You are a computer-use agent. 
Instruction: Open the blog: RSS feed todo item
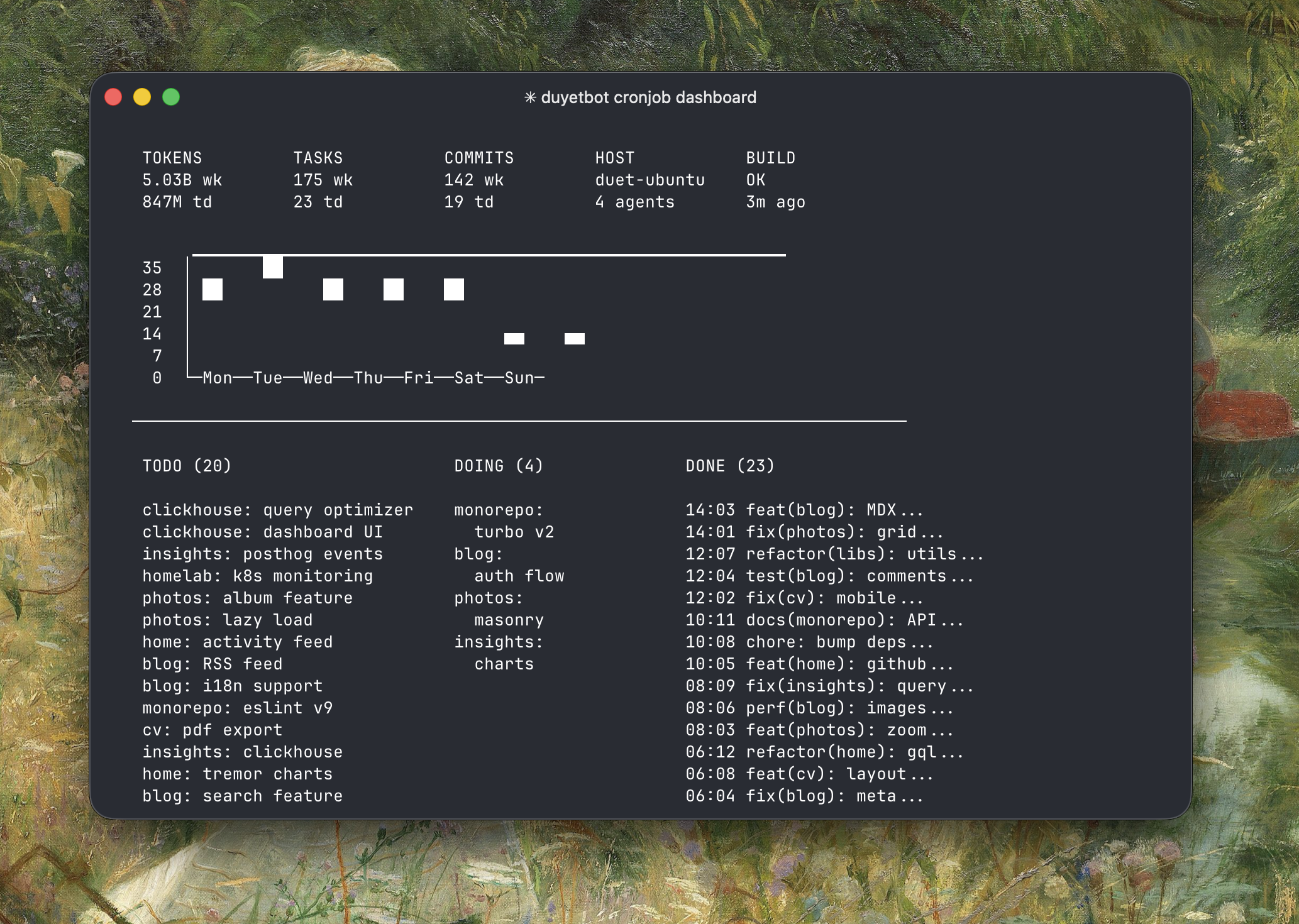coord(213,663)
